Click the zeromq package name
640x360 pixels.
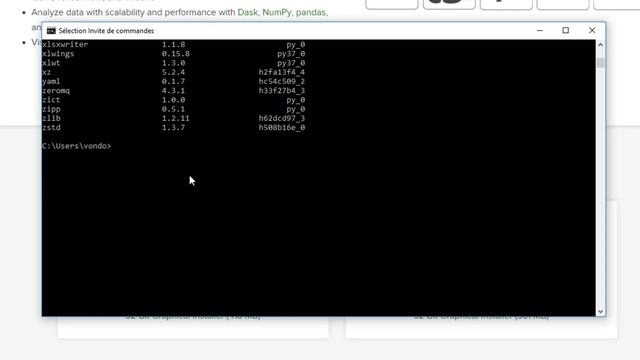pyautogui.click(x=56, y=91)
